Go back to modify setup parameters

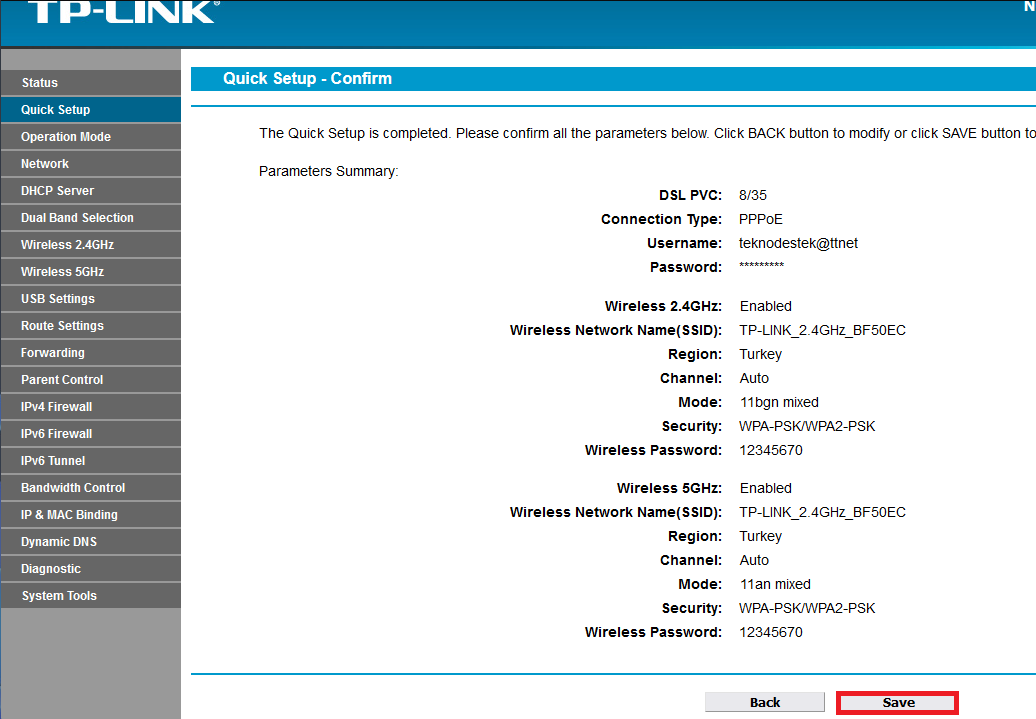click(x=764, y=701)
